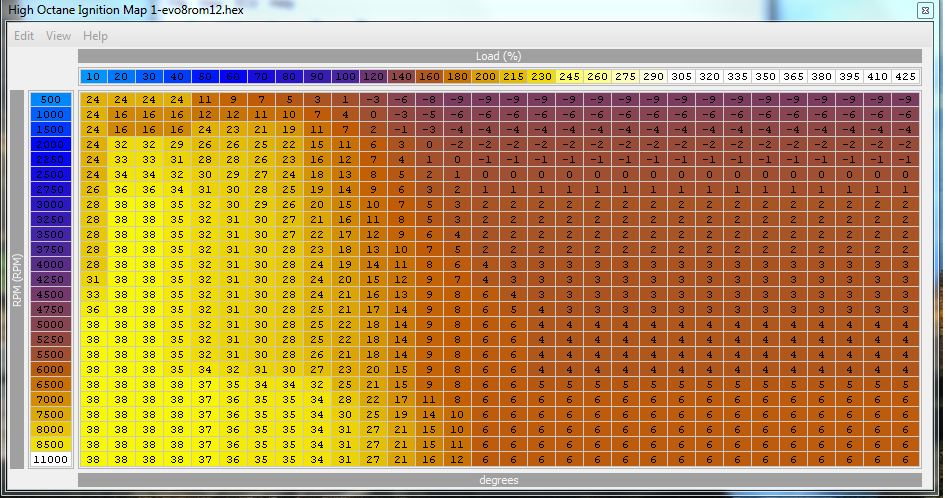Screen dimensions: 945x498
Task: Select the 2250 RPM row header
Action: tap(51, 160)
